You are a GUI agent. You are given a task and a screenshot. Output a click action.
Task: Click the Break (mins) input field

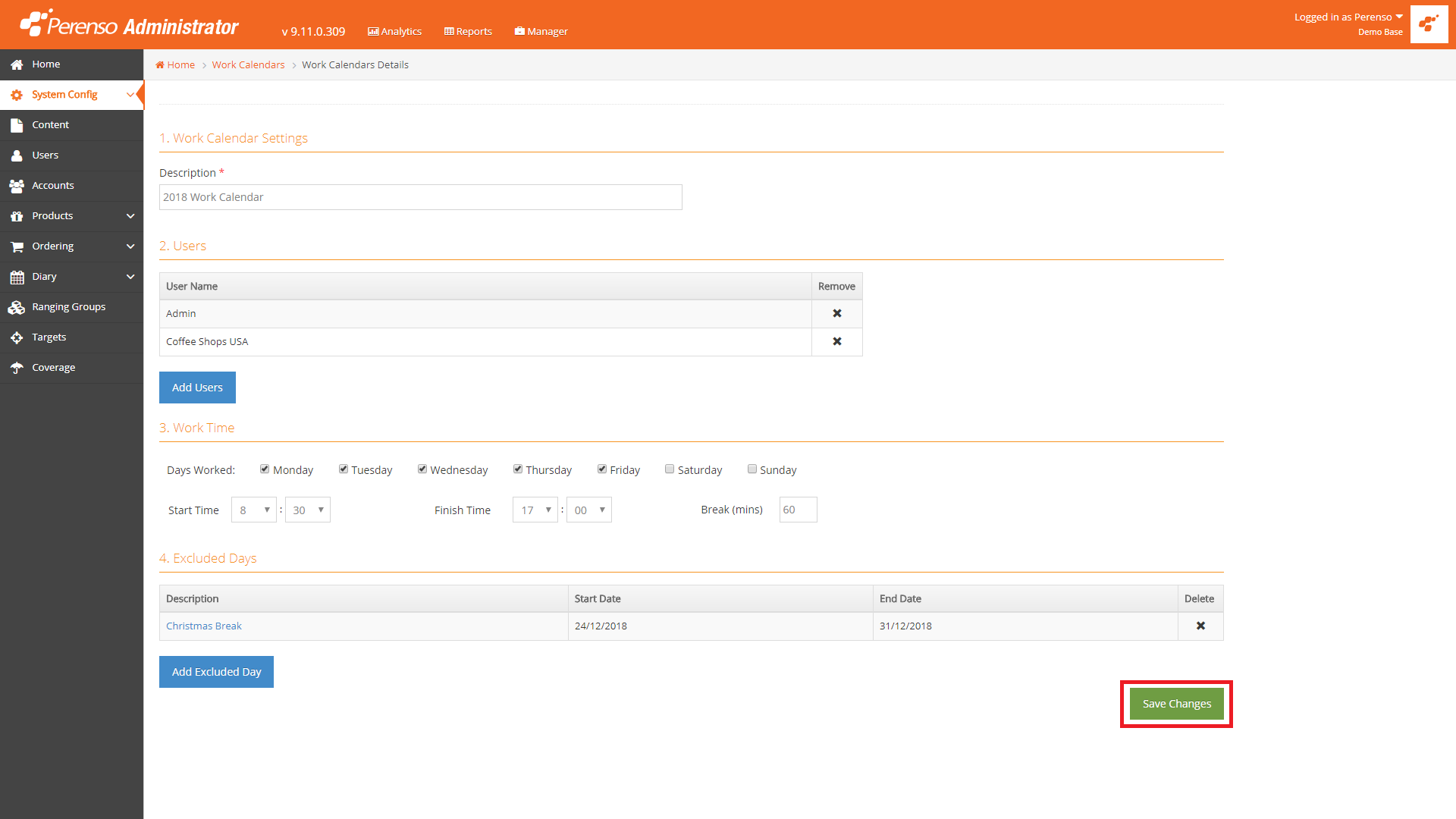[798, 510]
